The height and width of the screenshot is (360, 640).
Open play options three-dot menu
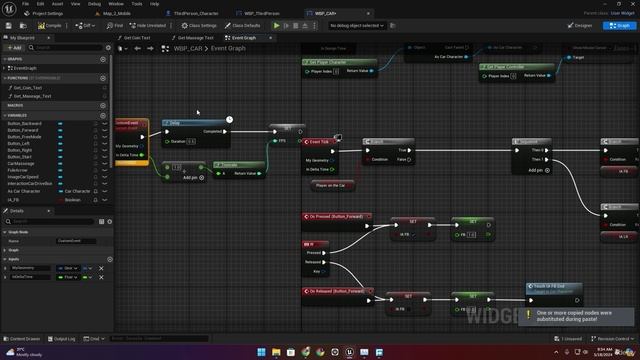(314, 26)
